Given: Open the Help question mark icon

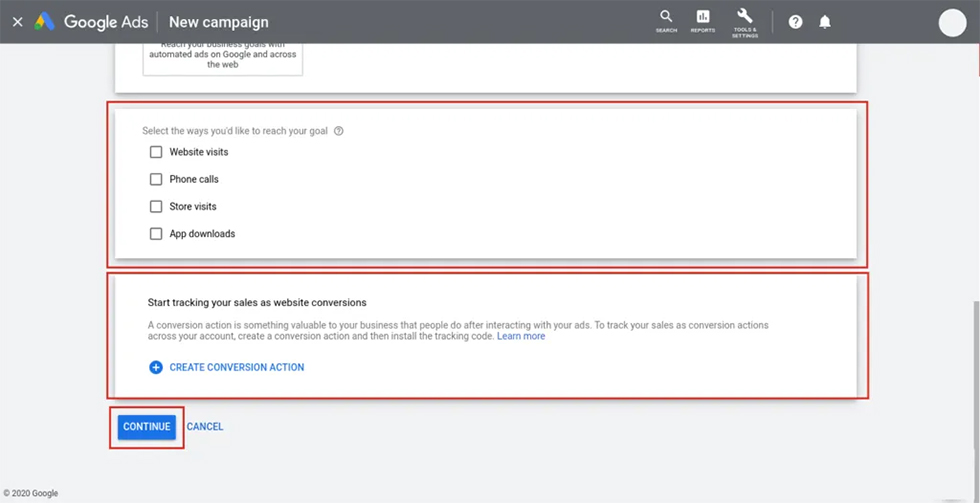Looking at the screenshot, I should tap(795, 22).
